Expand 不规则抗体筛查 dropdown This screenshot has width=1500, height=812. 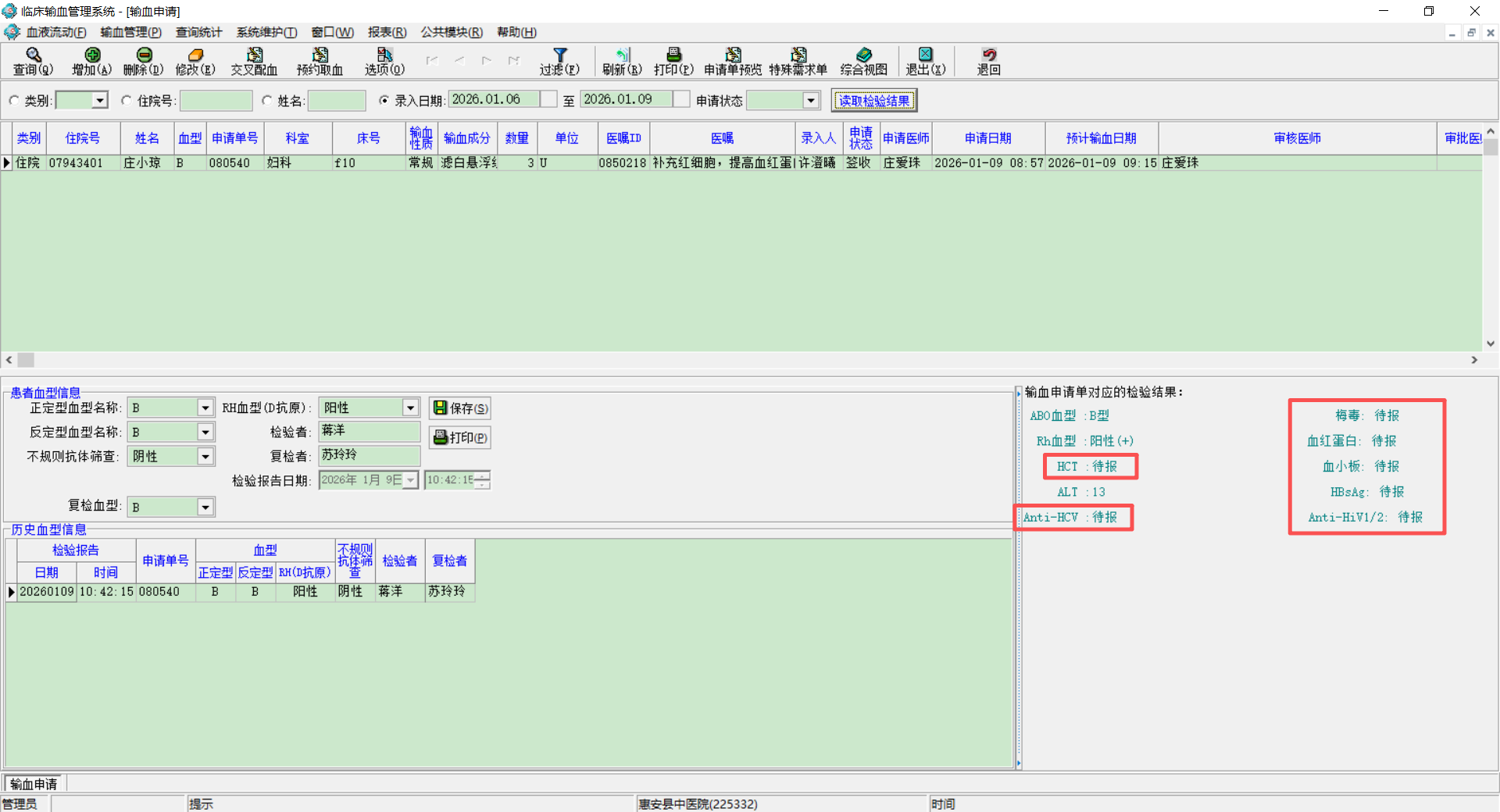(x=205, y=456)
